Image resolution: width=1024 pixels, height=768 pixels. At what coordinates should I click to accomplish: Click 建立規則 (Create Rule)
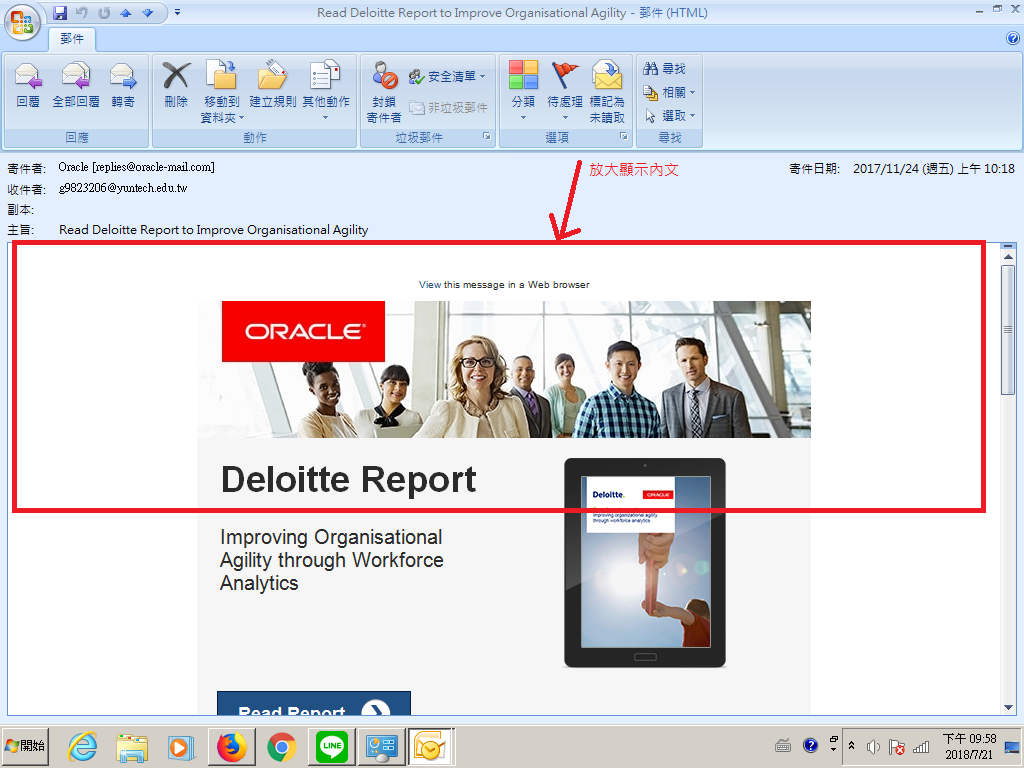click(x=272, y=86)
